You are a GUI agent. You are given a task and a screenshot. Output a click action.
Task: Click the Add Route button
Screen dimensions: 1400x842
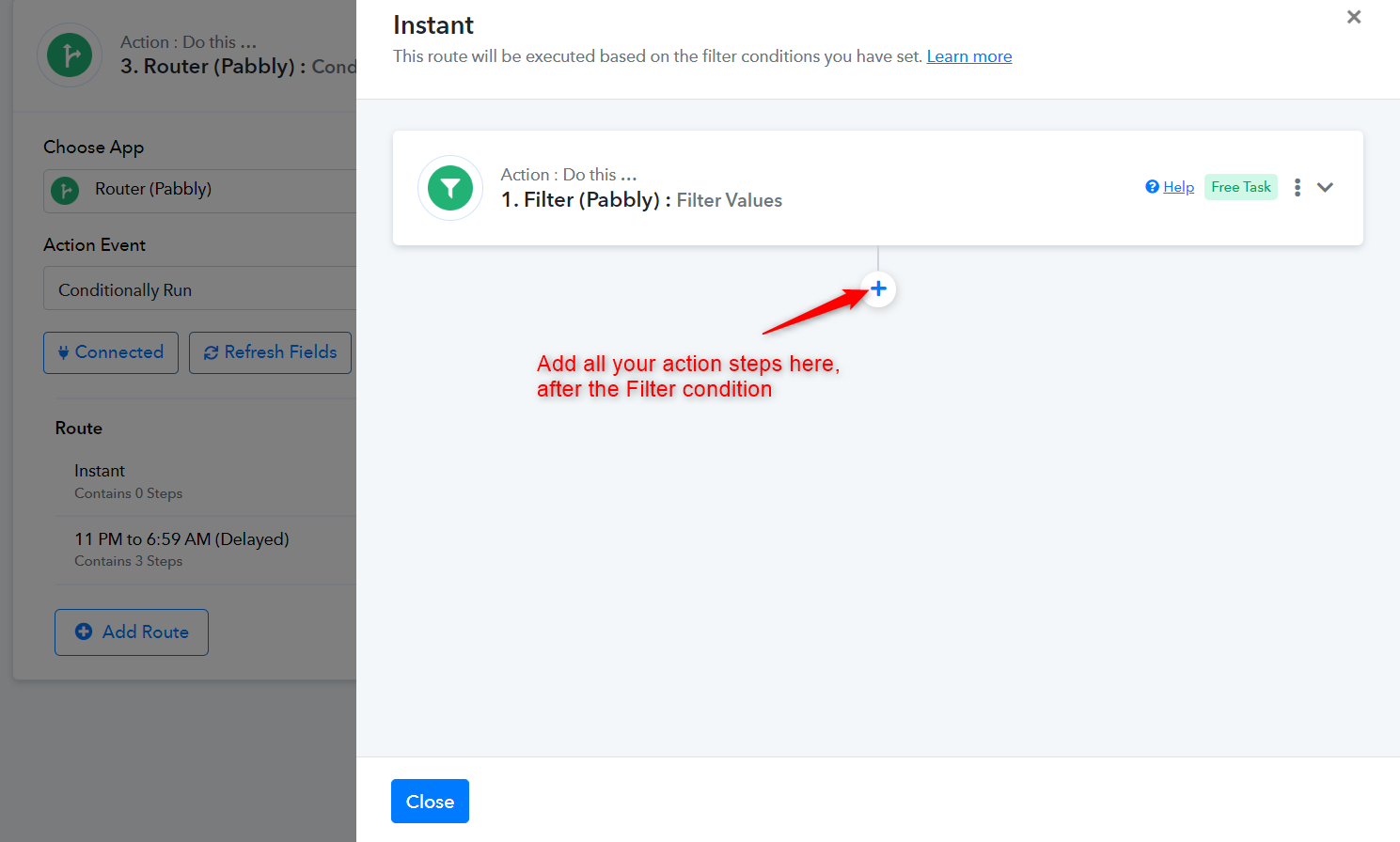tap(132, 632)
